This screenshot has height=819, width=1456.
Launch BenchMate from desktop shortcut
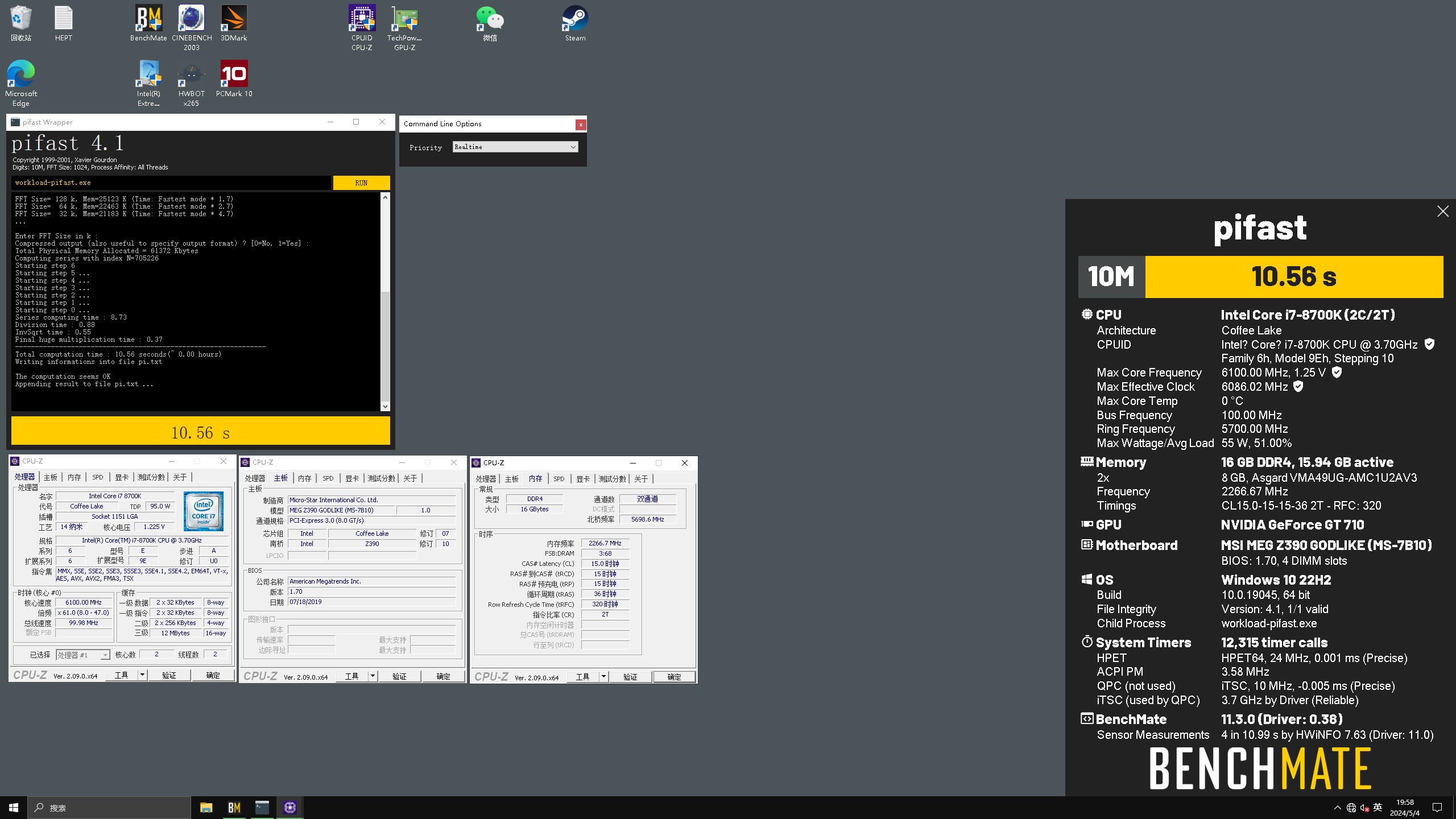click(148, 24)
